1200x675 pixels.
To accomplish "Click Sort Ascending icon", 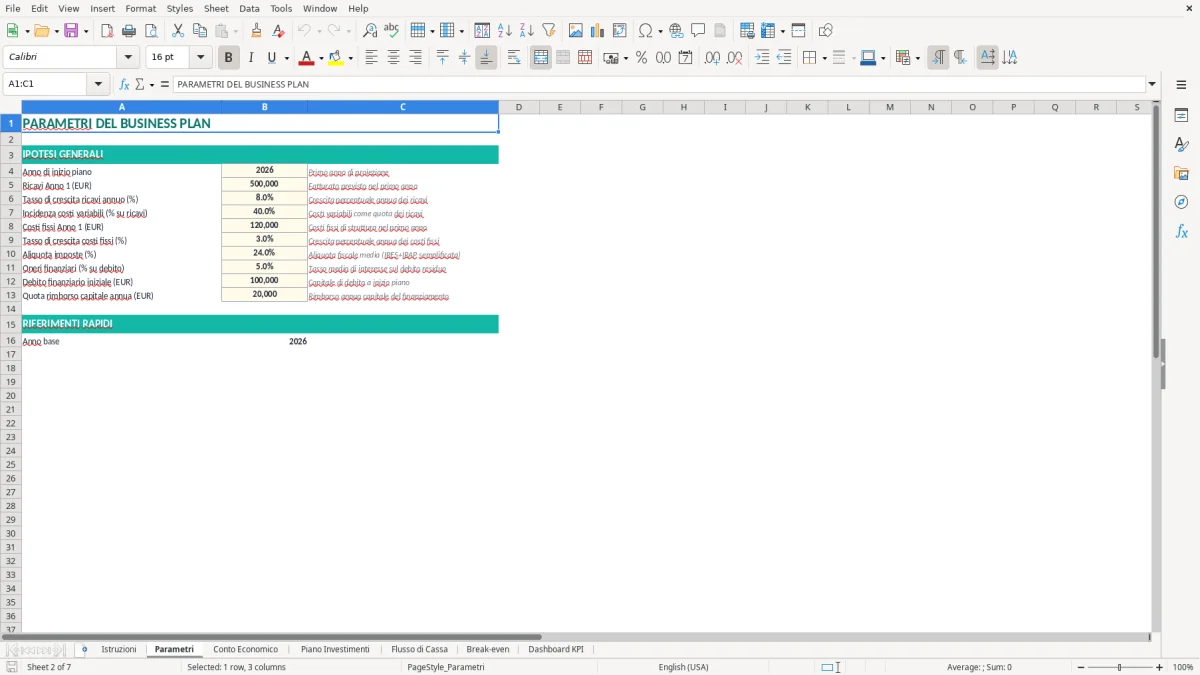I will (x=505, y=31).
